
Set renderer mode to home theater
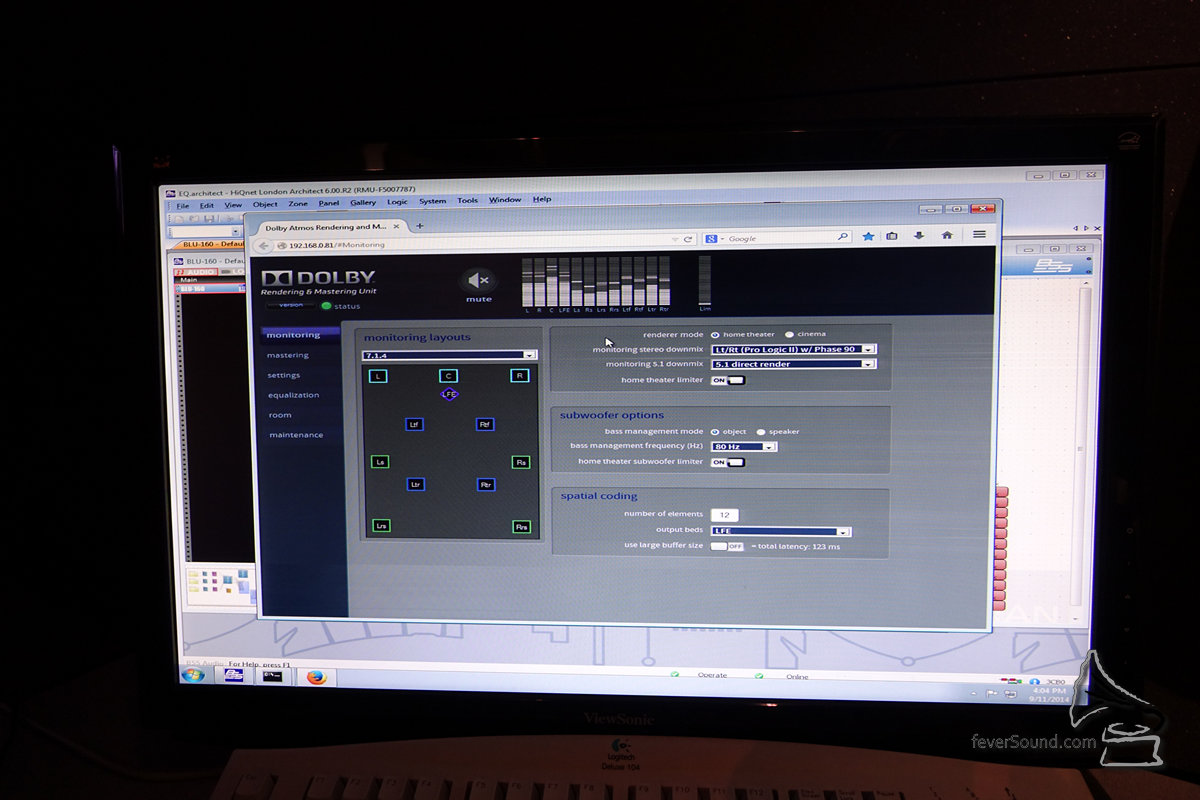tap(714, 334)
